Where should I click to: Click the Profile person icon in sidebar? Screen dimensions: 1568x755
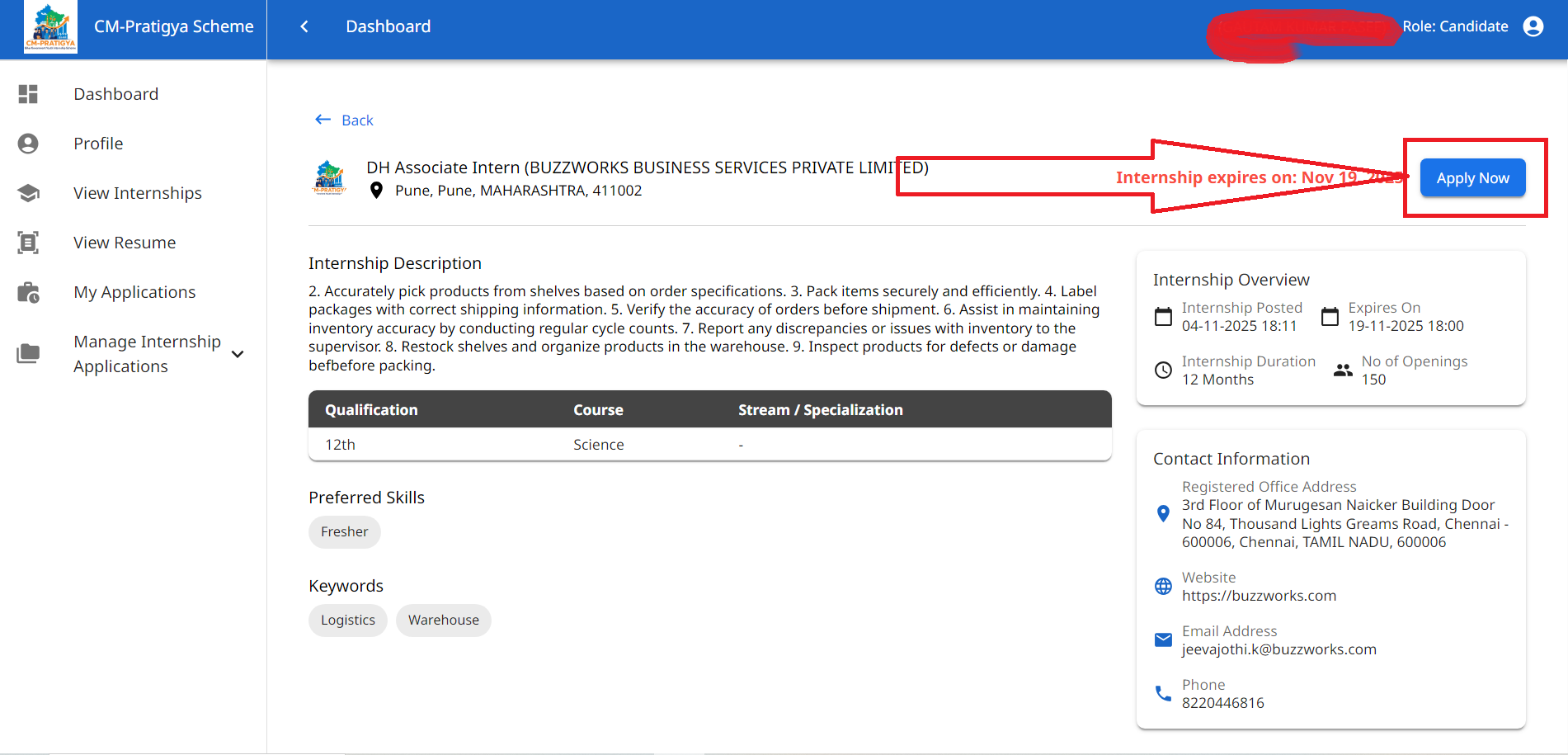[28, 144]
